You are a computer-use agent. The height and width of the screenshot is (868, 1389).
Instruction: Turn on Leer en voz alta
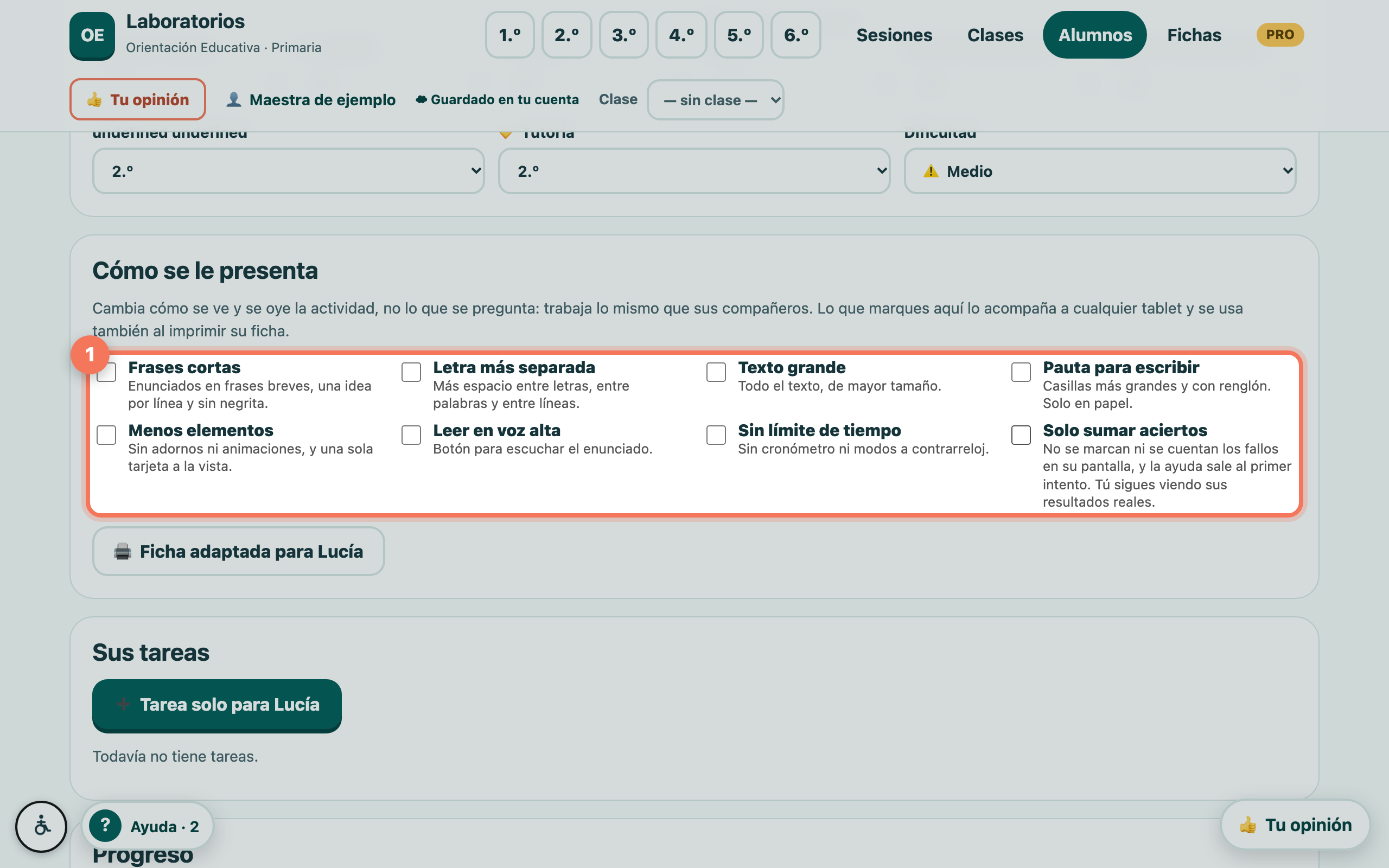pyautogui.click(x=411, y=435)
